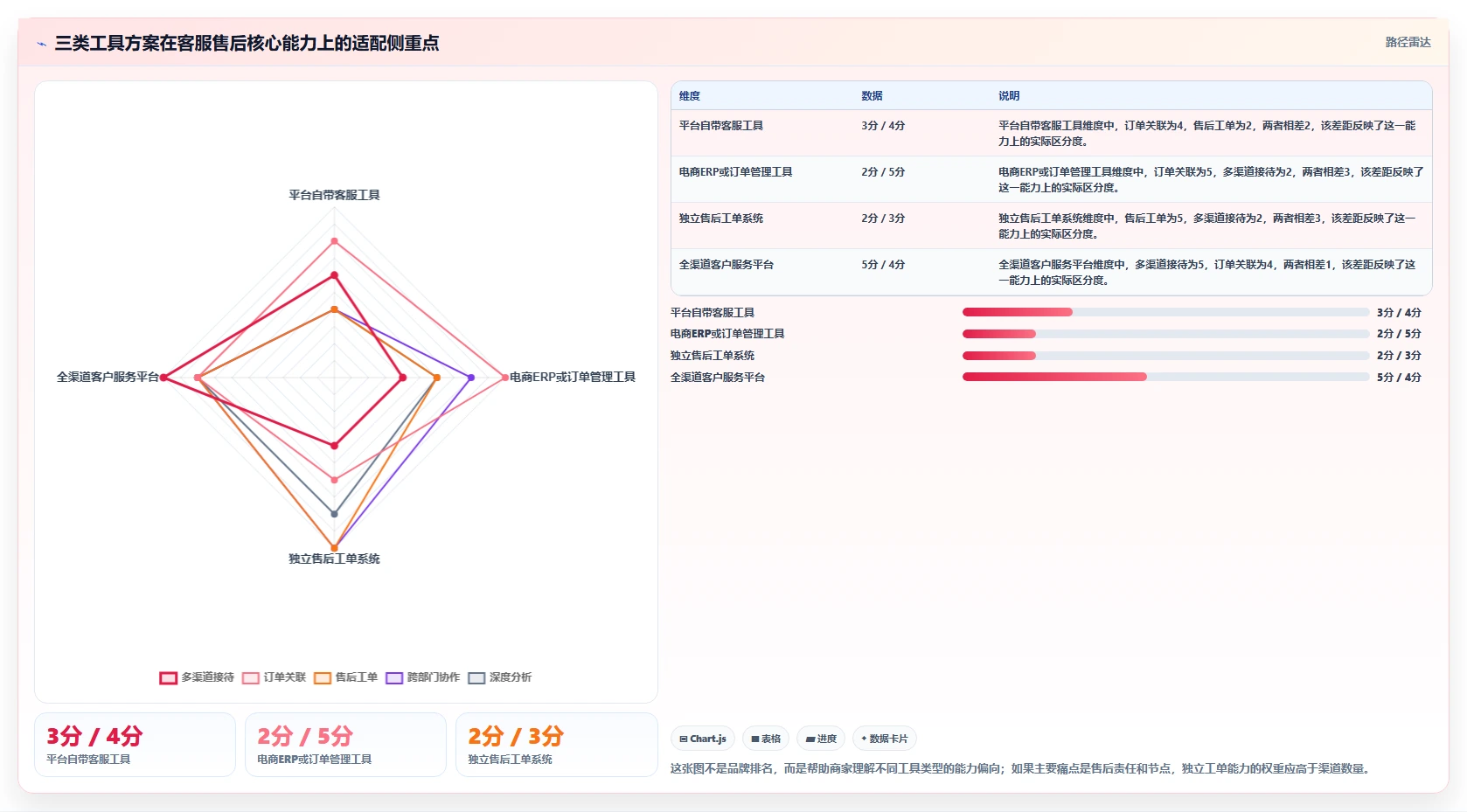Click the Chart.js tag
This screenshot has height=812, width=1467.
tap(703, 739)
